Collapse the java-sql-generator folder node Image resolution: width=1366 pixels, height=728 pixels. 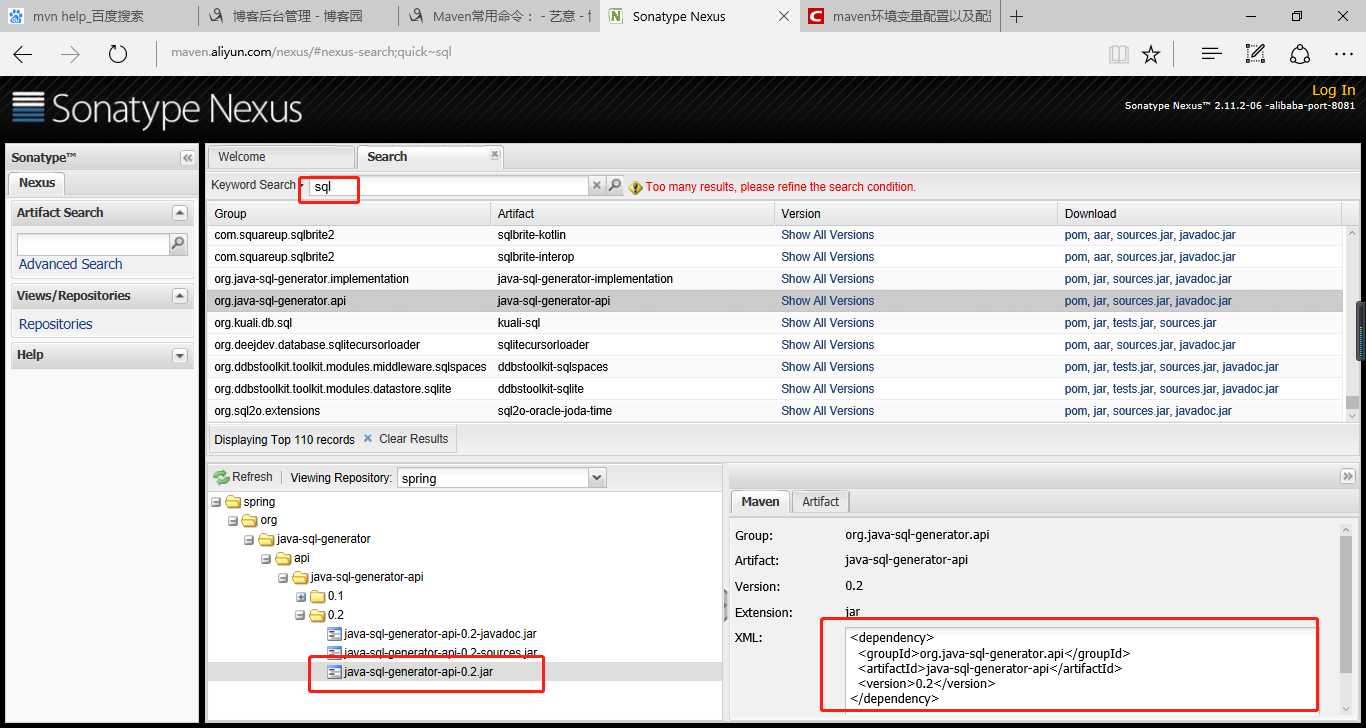point(250,539)
